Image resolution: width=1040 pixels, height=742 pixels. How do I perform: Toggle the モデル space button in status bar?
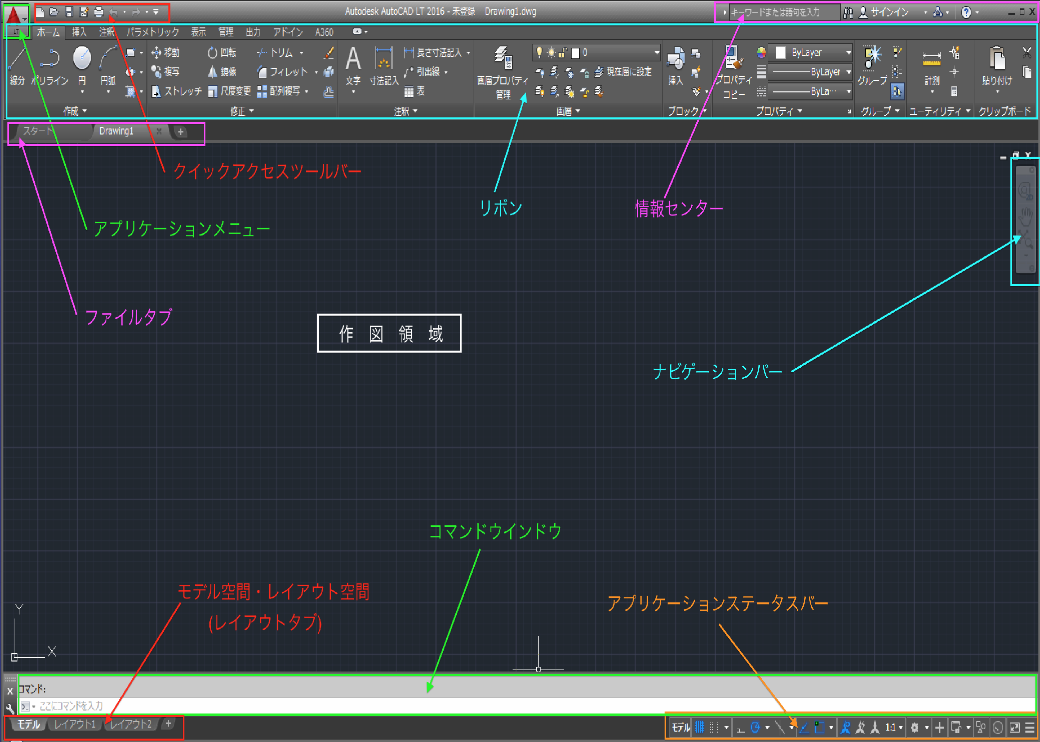pyautogui.click(x=681, y=727)
